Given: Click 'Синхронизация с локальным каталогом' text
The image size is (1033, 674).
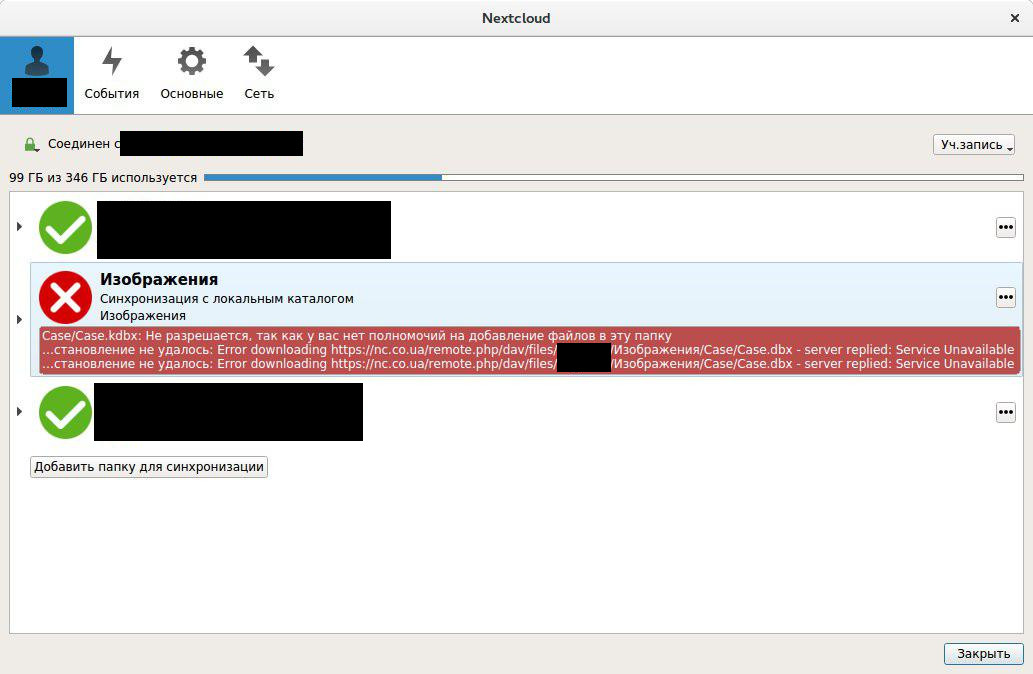Looking at the screenshot, I should [227, 298].
